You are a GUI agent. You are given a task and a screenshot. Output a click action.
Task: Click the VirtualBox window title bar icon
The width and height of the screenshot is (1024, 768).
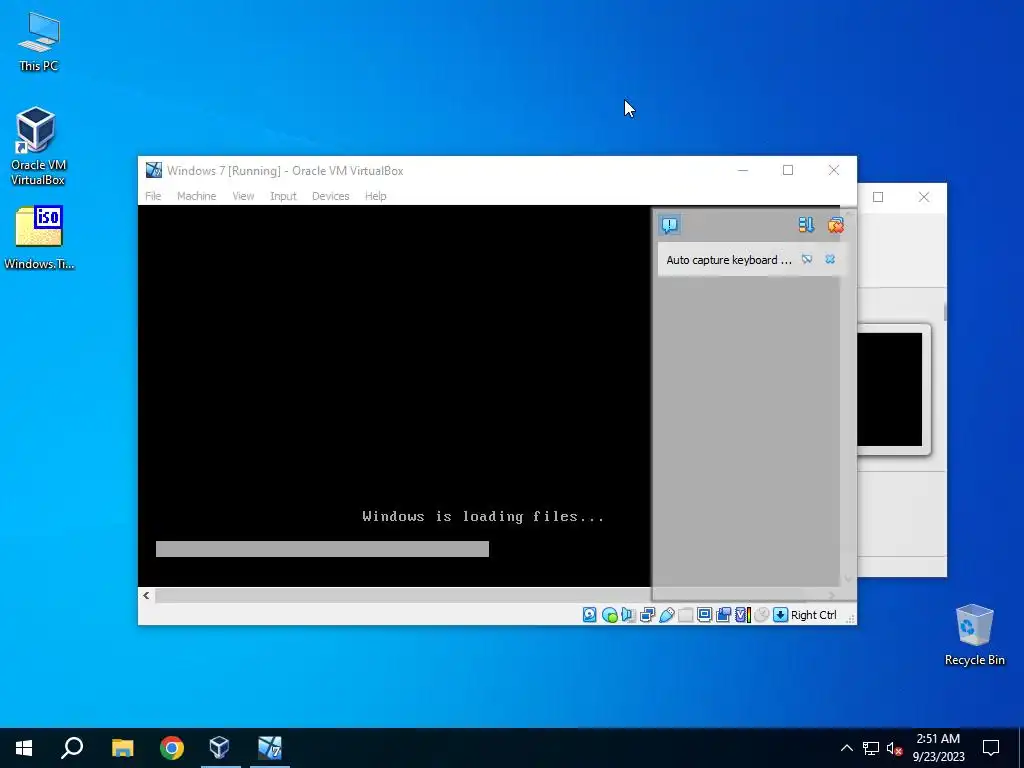click(x=153, y=170)
